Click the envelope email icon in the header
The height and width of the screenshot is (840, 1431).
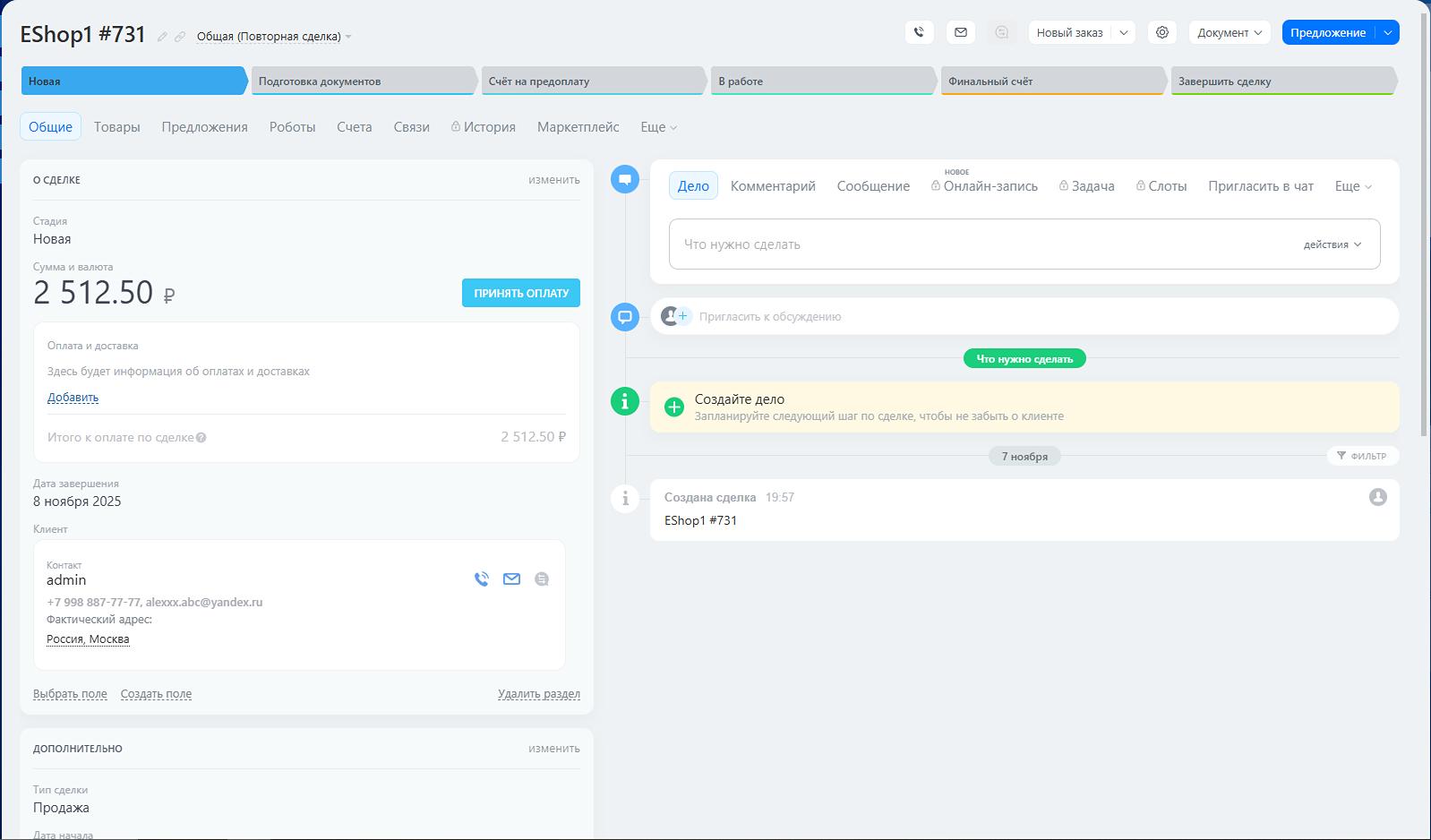pos(961,32)
